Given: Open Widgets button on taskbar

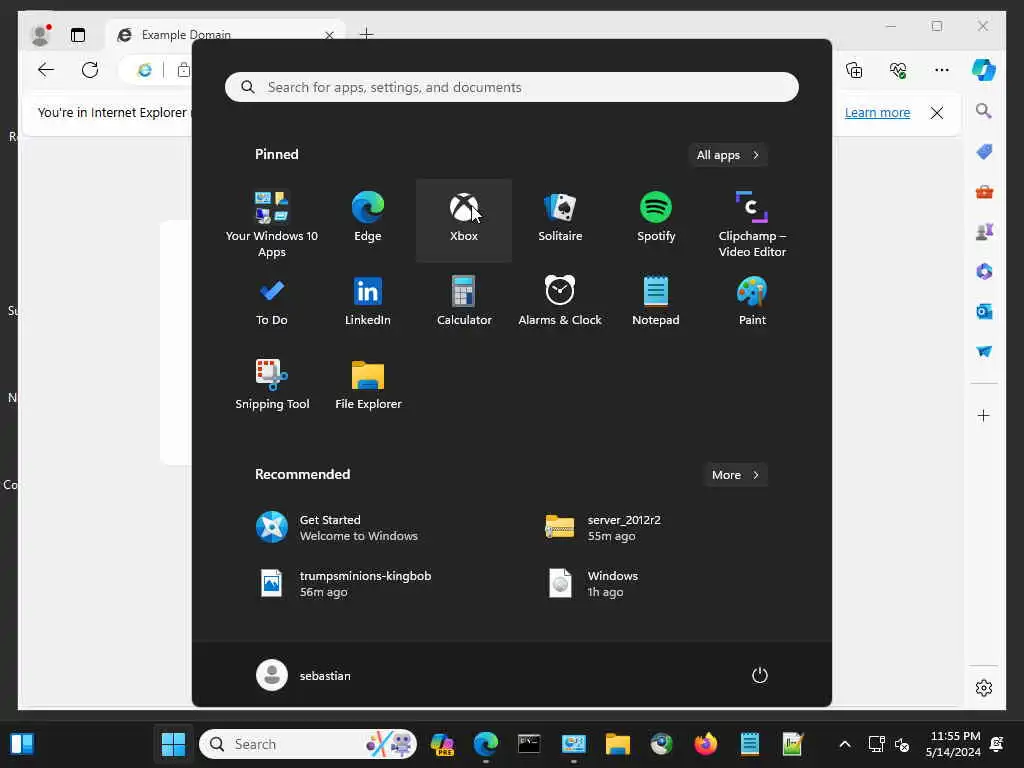Looking at the screenshot, I should 22,744.
